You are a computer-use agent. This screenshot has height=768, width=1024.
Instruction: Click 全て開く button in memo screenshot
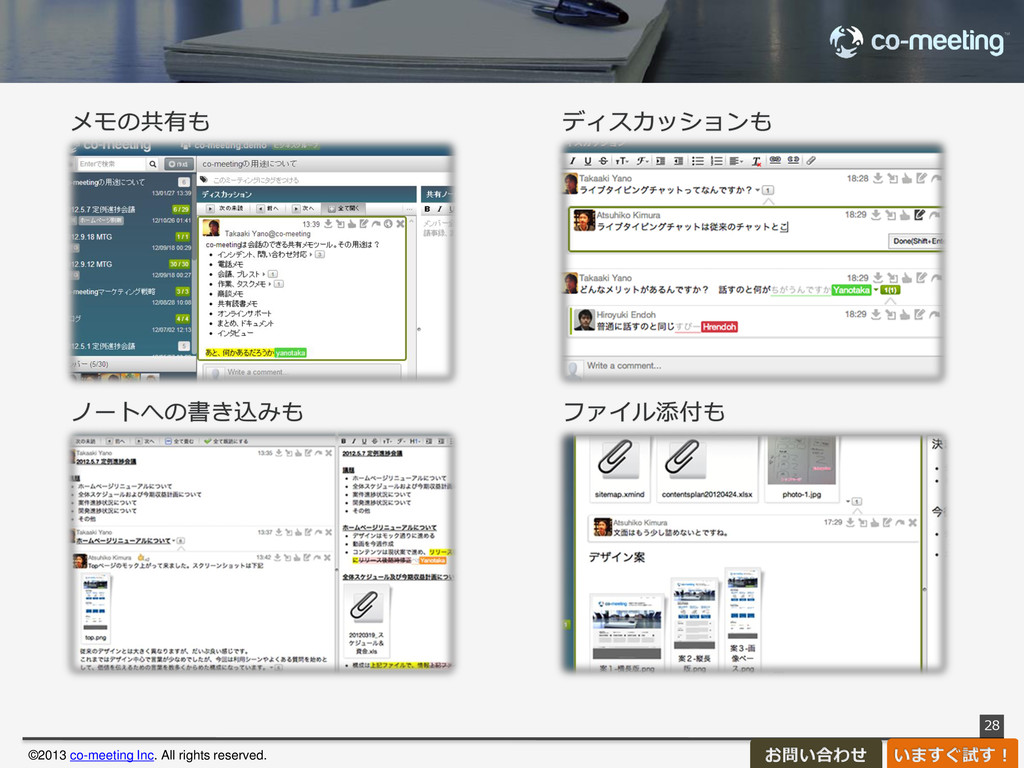point(344,208)
